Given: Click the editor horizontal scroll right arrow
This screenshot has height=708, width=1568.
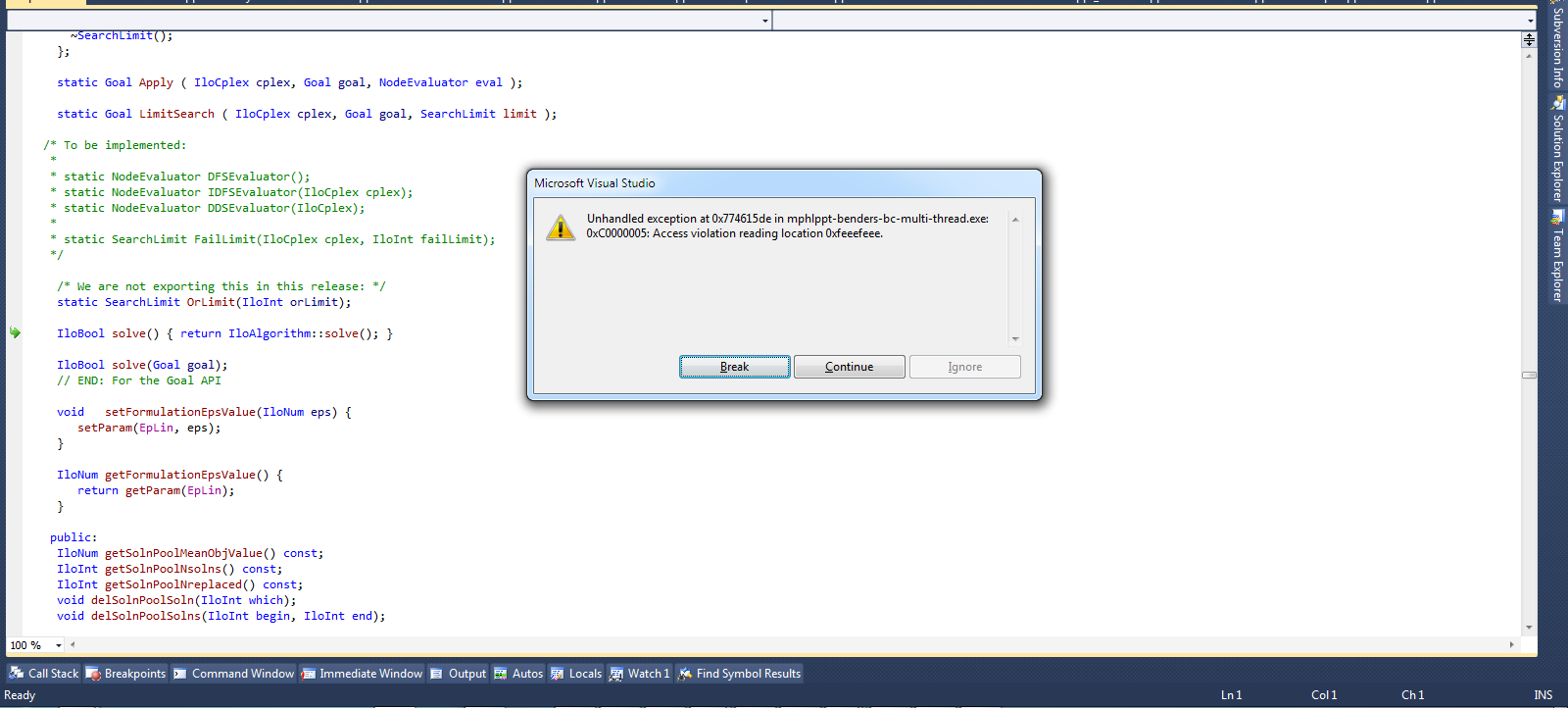Looking at the screenshot, I should point(1512,645).
